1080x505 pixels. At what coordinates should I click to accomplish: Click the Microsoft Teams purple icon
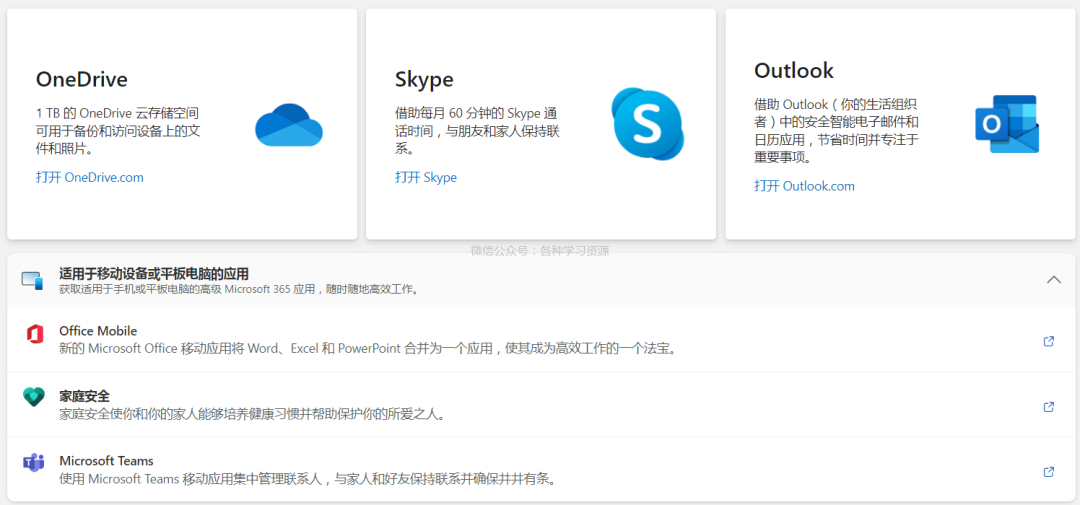coord(33,462)
